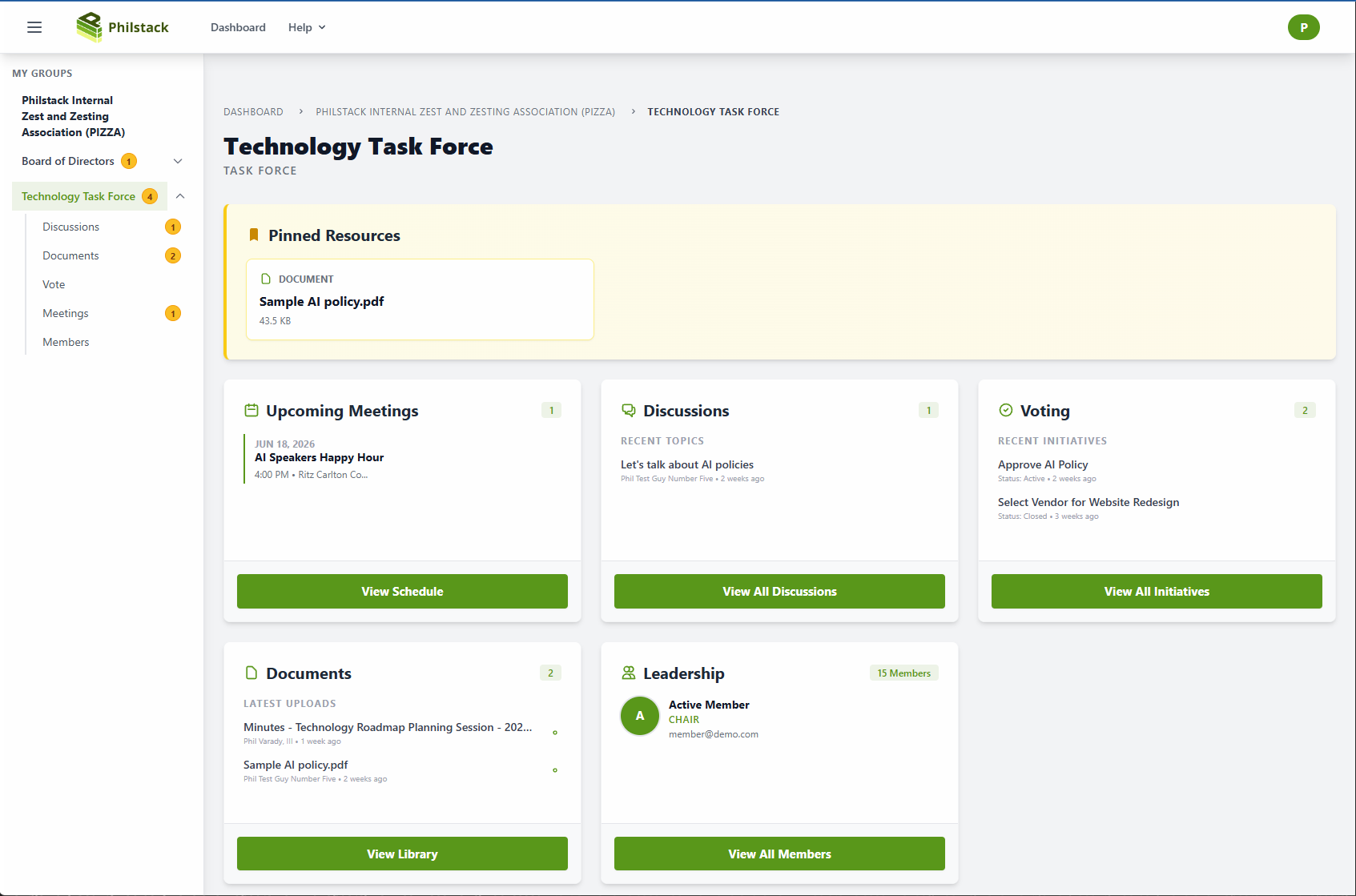Open the discussion Let's talk about AI policies
1356x896 pixels.
click(686, 464)
